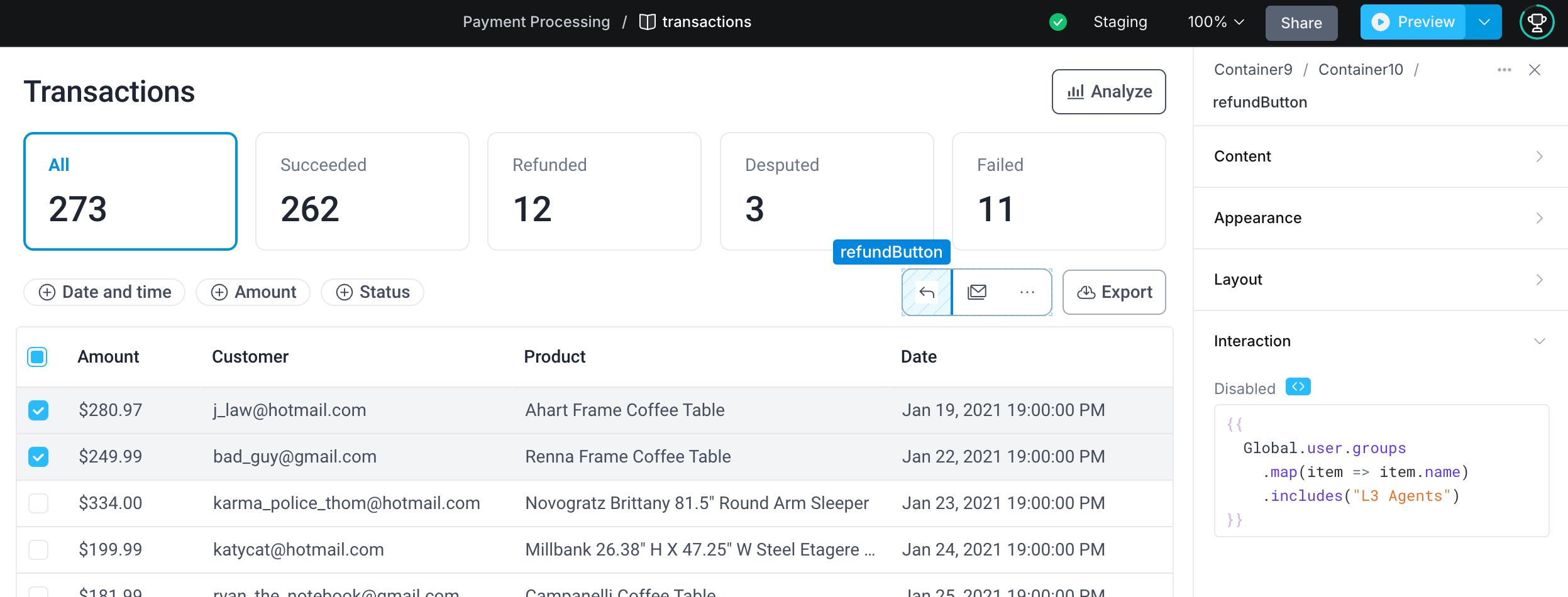Uncheck the bad_guy@gmail.com transaction row
This screenshot has width=1568, height=597.
[38, 457]
